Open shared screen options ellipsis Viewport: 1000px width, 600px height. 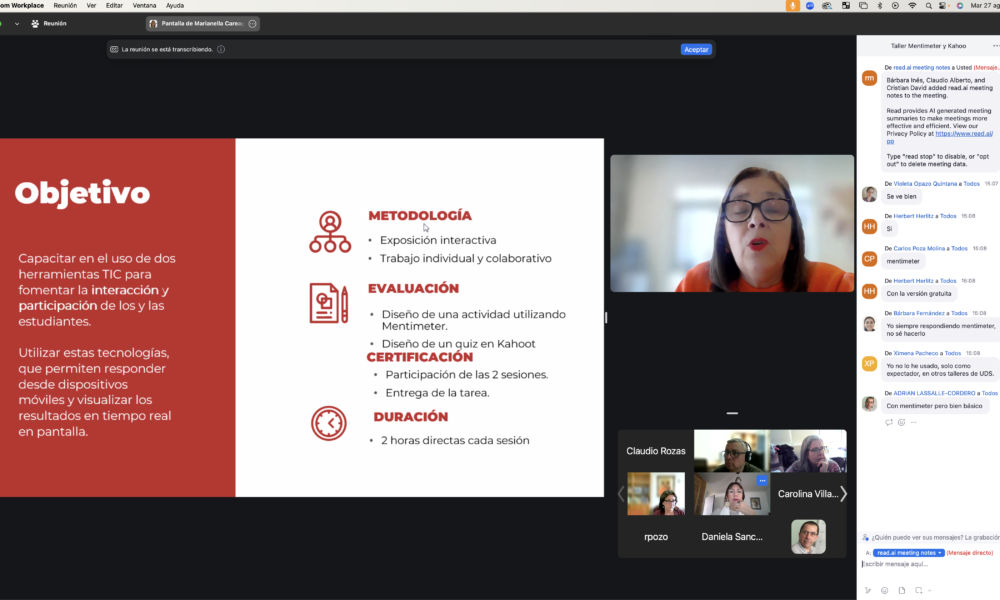[x=252, y=23]
